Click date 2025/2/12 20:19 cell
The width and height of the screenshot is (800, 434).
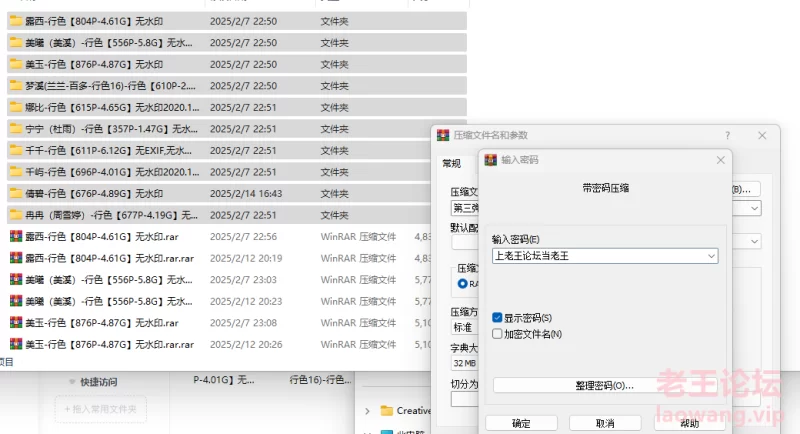point(246,258)
